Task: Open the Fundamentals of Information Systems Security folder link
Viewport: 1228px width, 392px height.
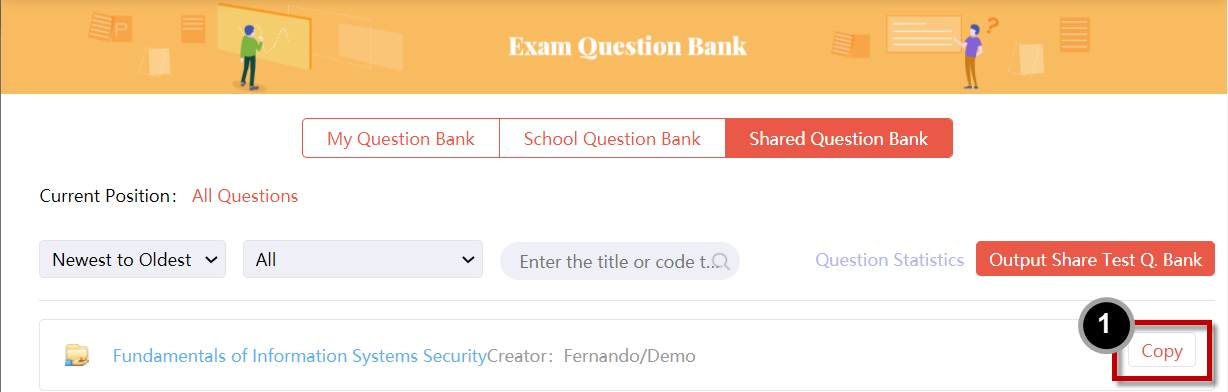Action: click(x=299, y=356)
